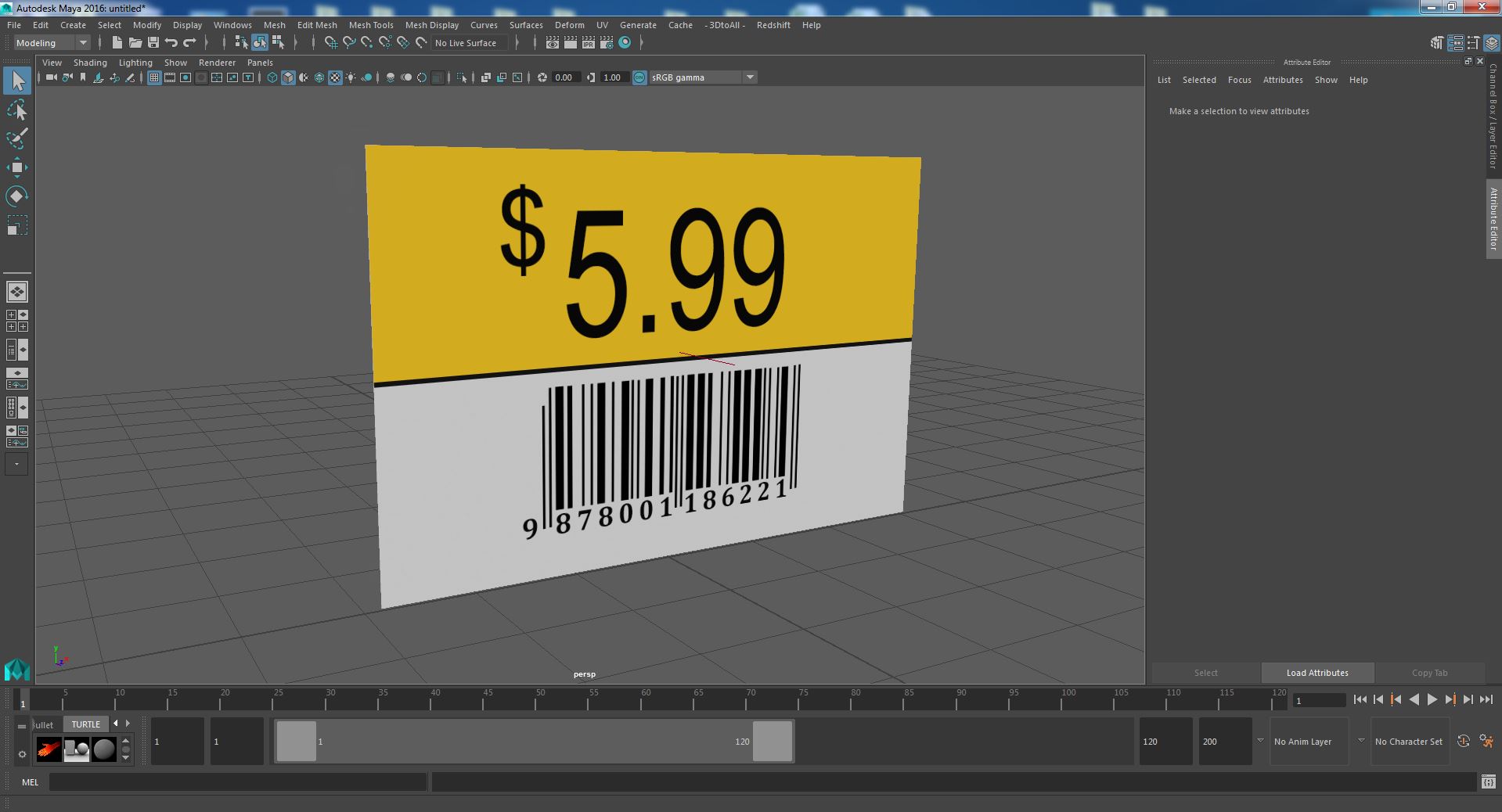Create a new scene
The height and width of the screenshot is (812, 1502).
(x=117, y=43)
